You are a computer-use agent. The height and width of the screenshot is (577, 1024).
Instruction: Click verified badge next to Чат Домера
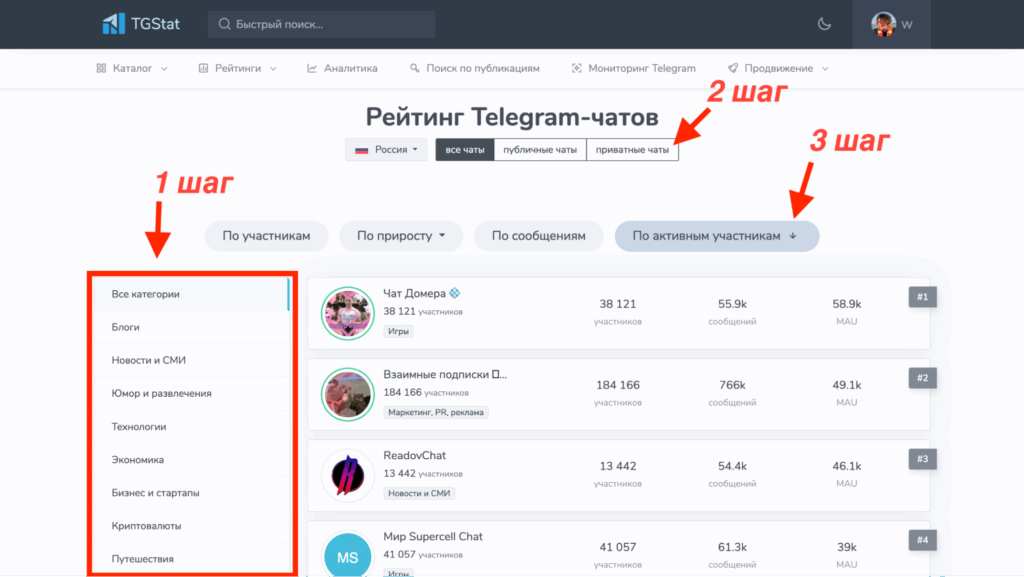tap(455, 293)
